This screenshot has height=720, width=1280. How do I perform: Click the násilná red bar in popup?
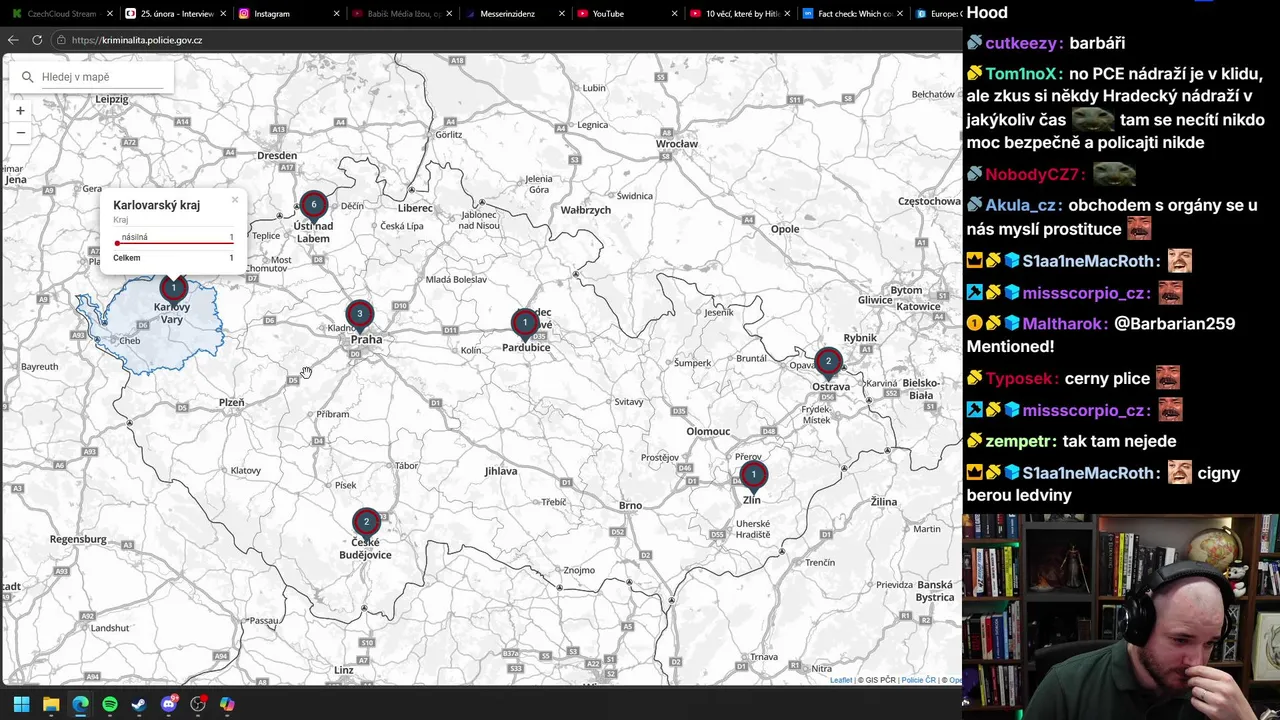click(175, 243)
